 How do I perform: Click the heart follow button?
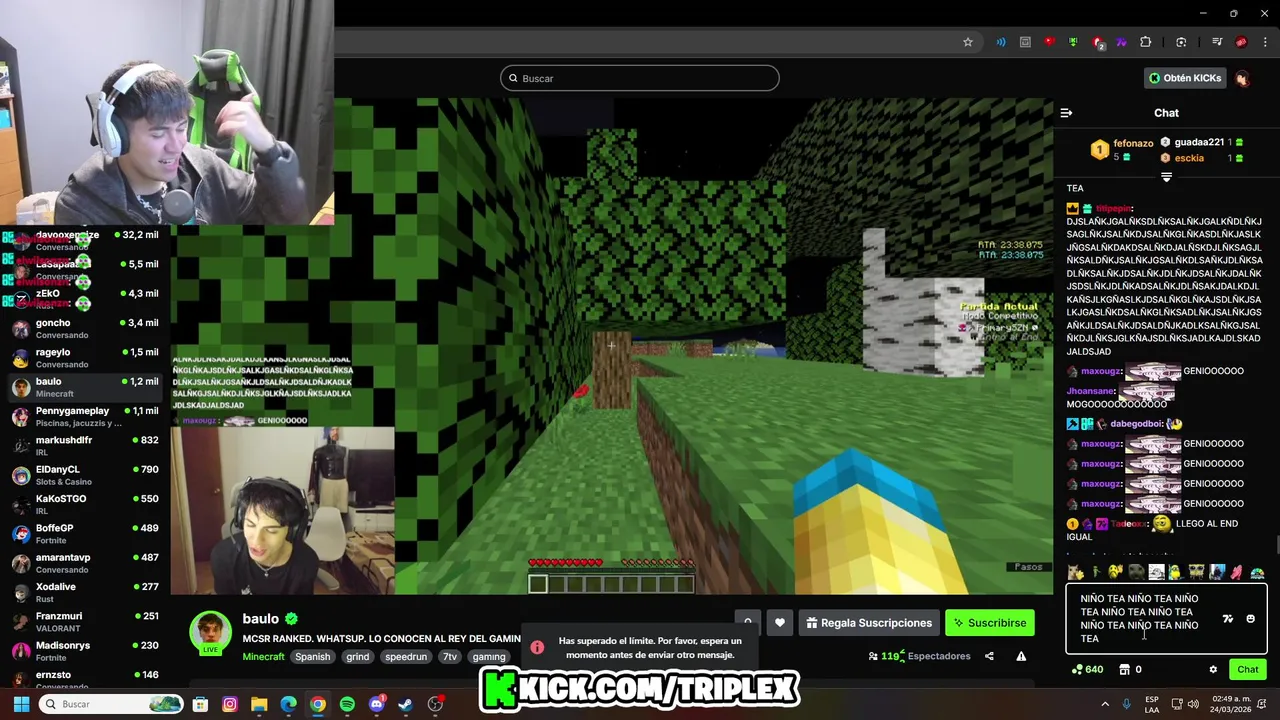pos(780,623)
